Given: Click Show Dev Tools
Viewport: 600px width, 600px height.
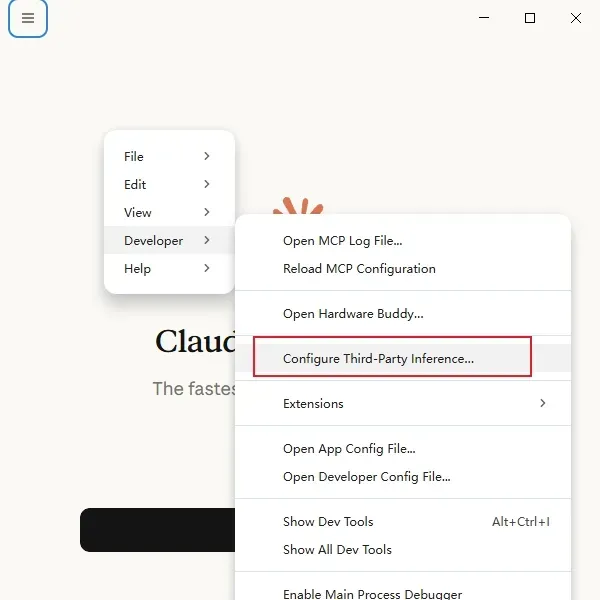Looking at the screenshot, I should point(403,522).
